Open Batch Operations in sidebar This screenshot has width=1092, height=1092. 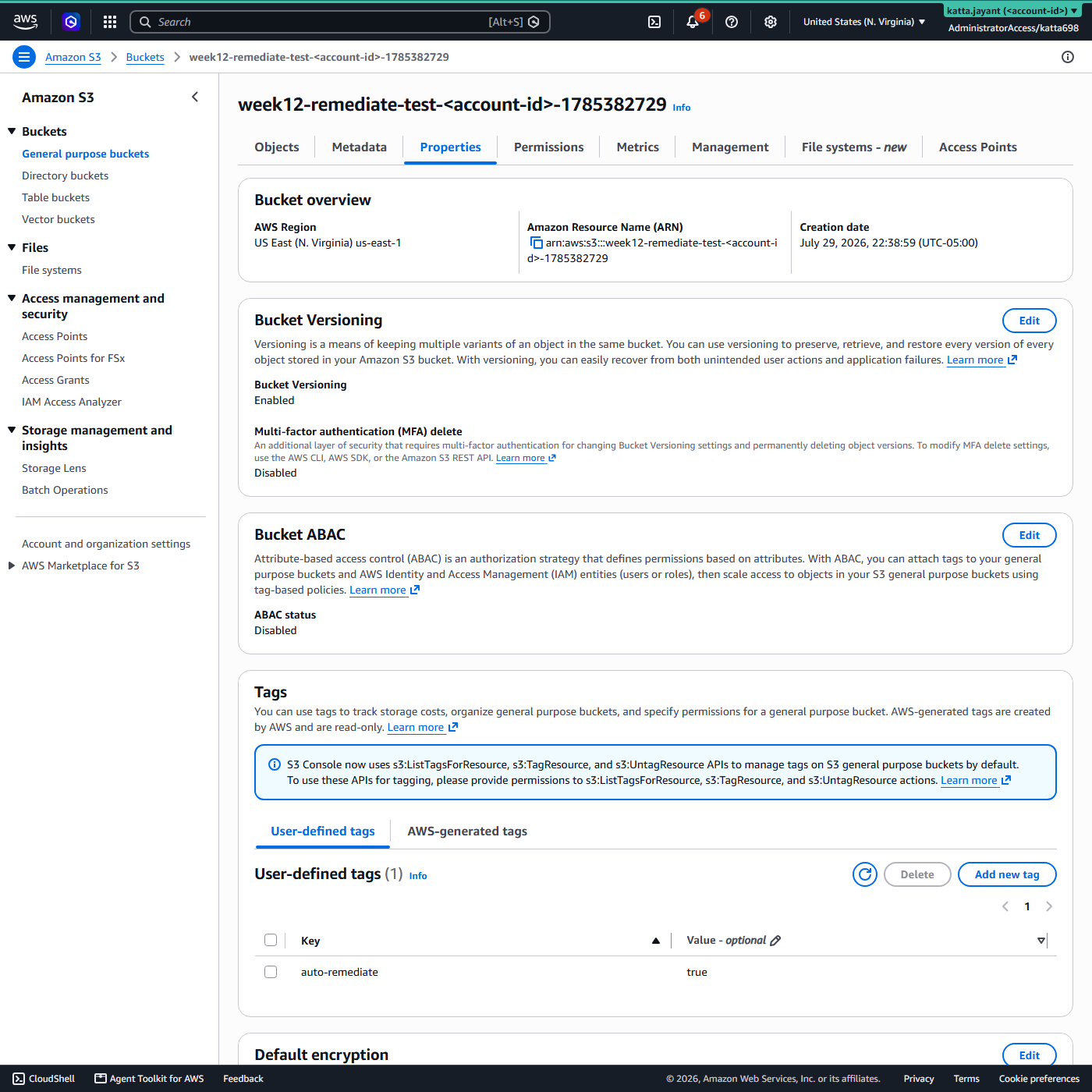click(x=65, y=490)
